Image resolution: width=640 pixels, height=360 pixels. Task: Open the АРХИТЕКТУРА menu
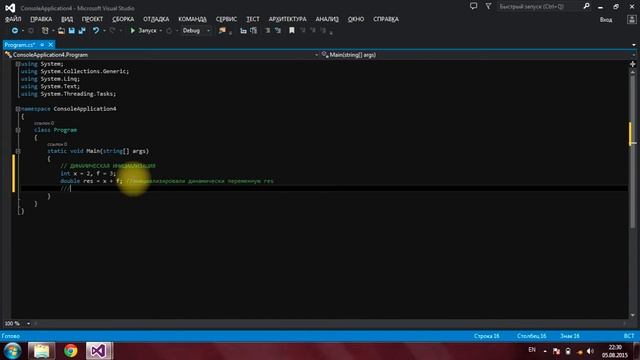coord(287,19)
